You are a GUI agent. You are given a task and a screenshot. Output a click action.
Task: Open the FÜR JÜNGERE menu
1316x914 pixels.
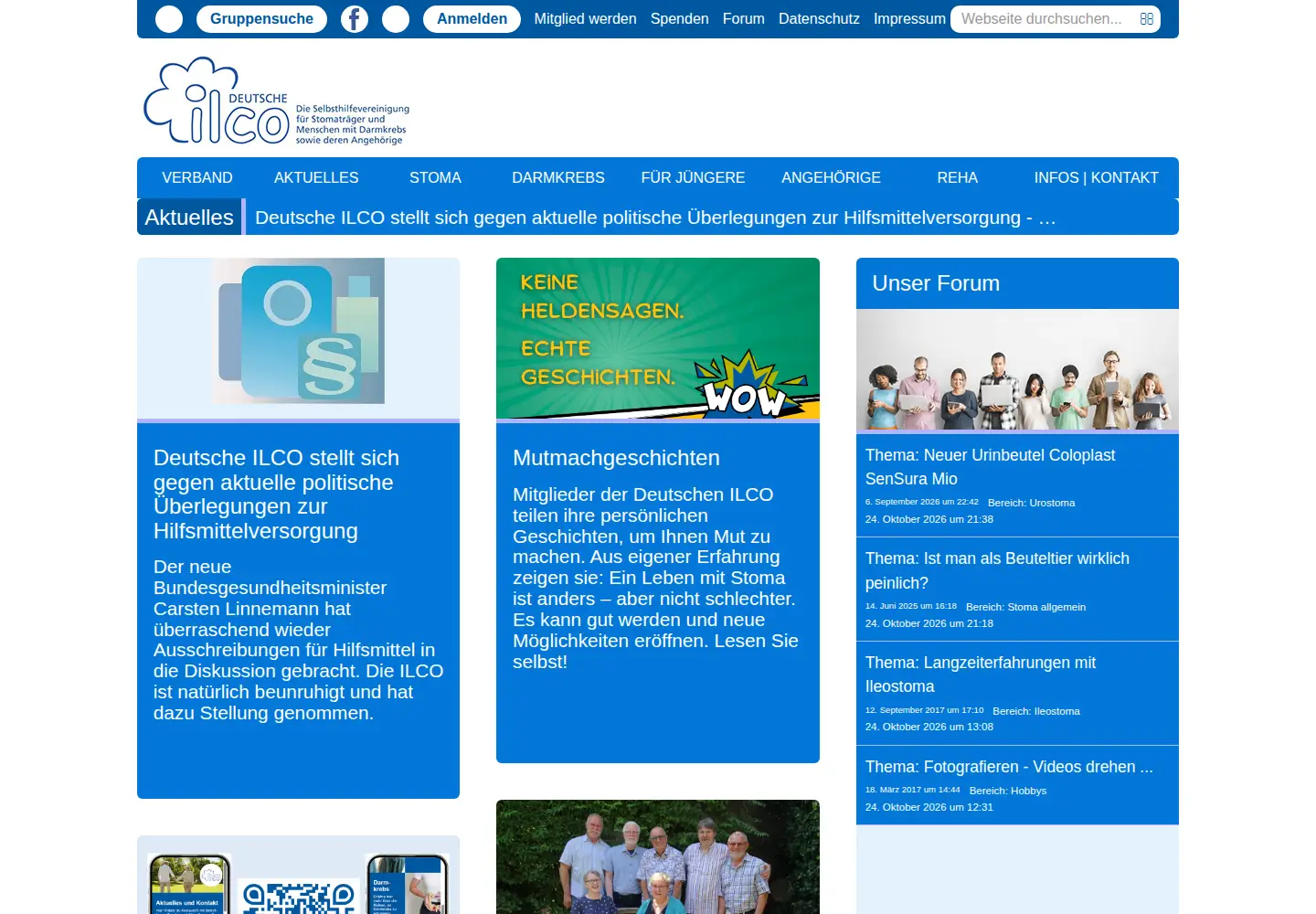[693, 178]
